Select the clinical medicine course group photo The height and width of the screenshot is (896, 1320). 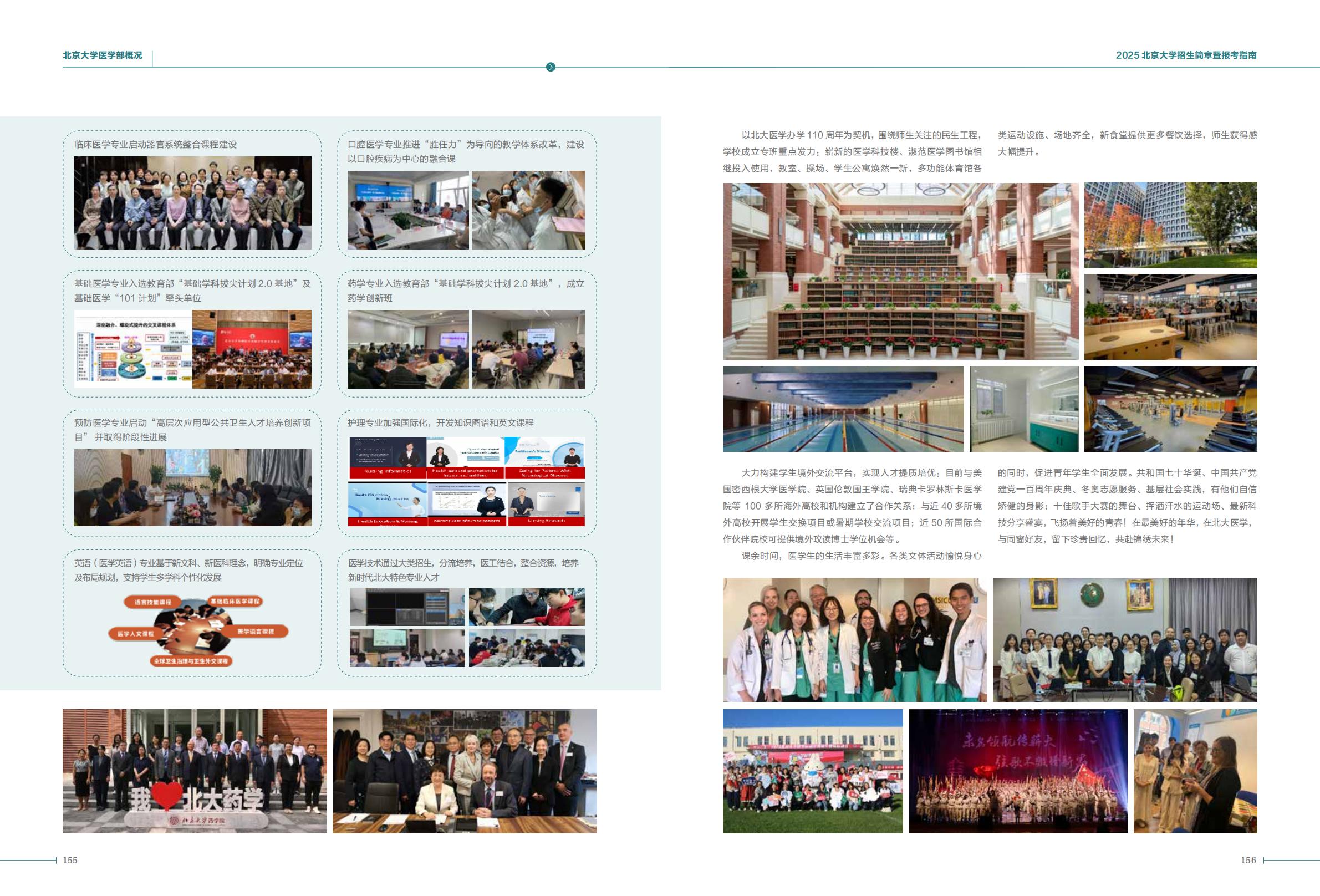(x=192, y=202)
